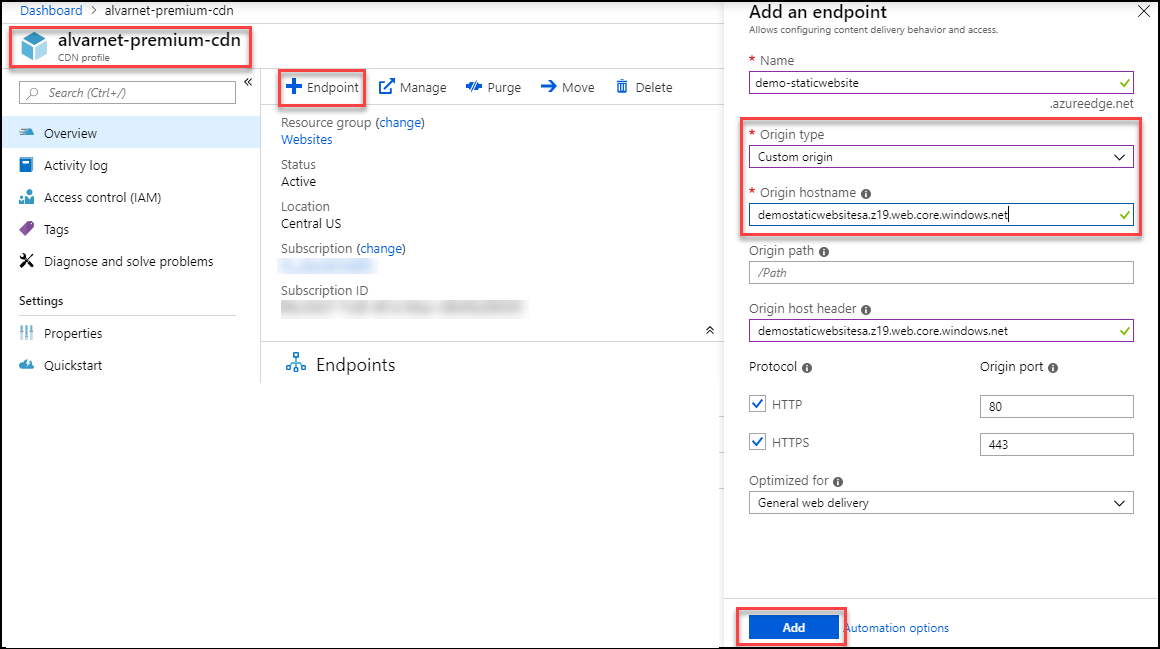Click the Delete trash icon
Viewport: 1160px width, 649px height.
coord(622,87)
